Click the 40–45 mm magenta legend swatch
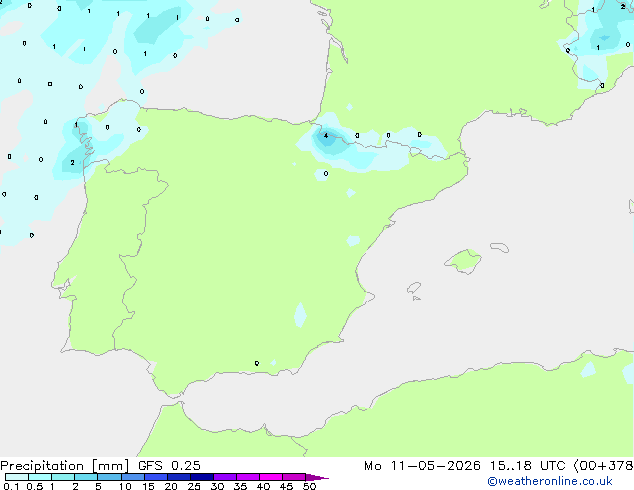 (x=271, y=477)
